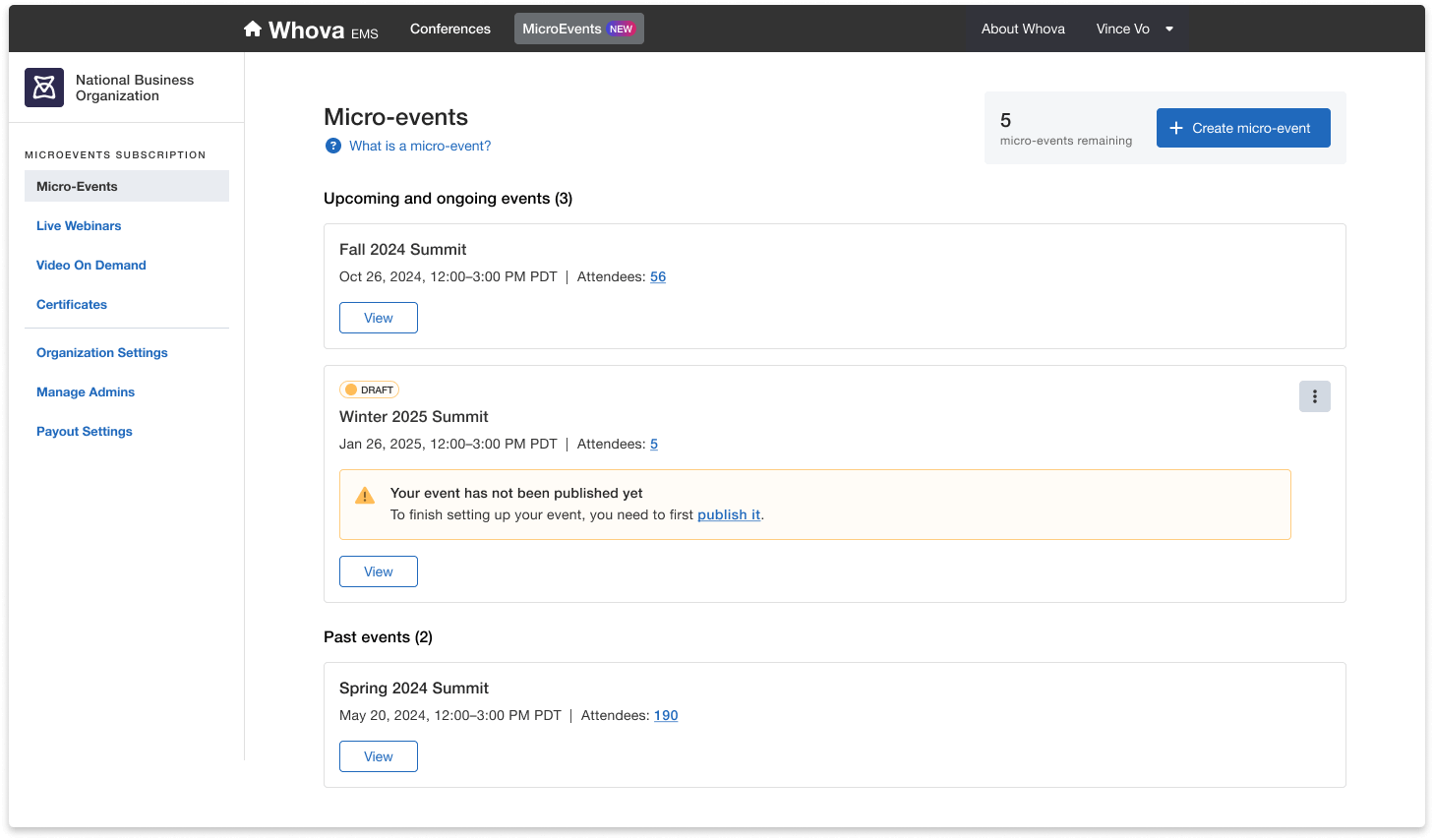View the Fall 2024 Summit event
The image size is (1434, 840).
click(379, 318)
